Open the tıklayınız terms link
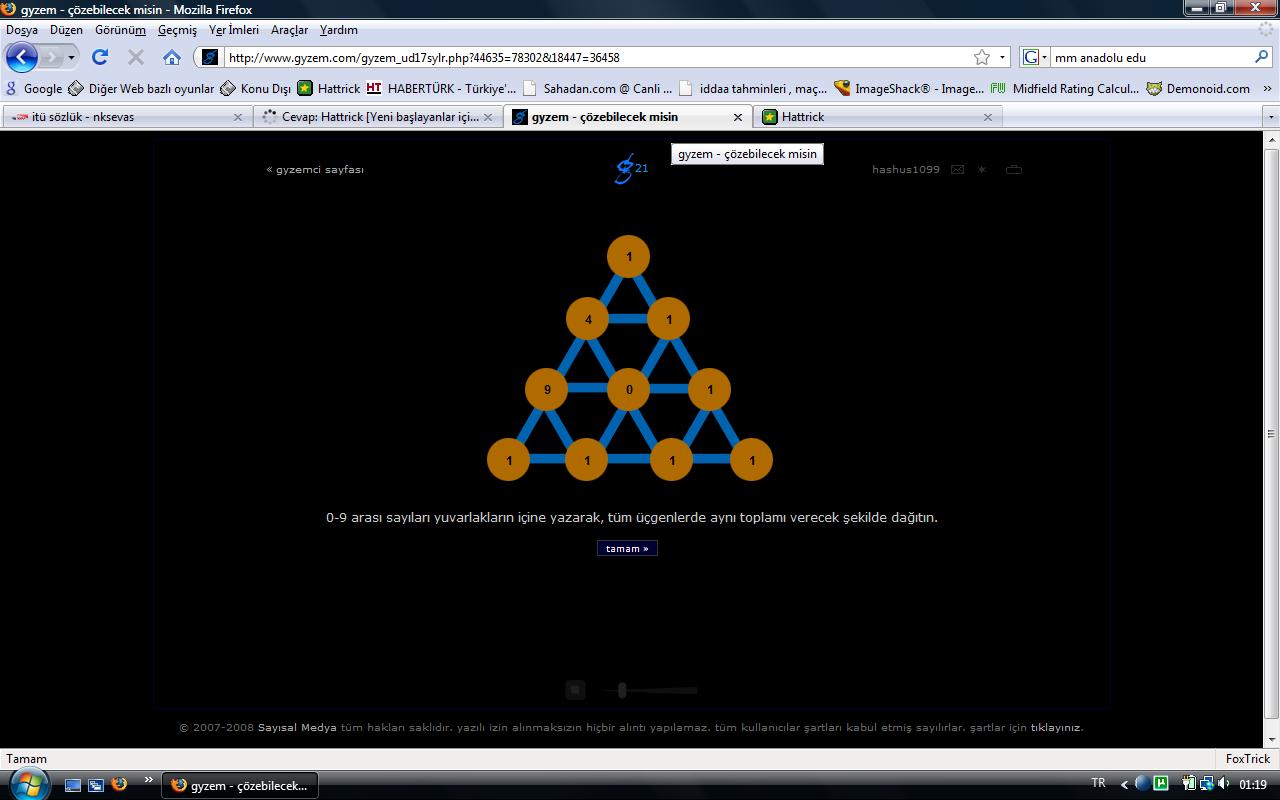The height and width of the screenshot is (800, 1280). (1057, 727)
